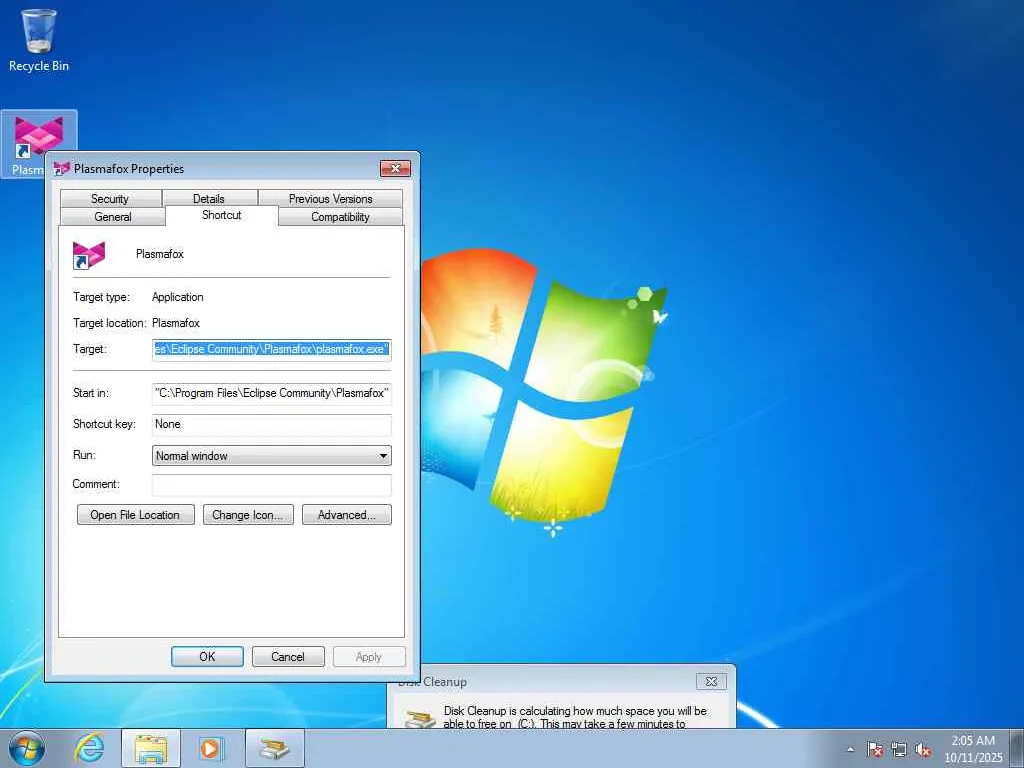Open the clock showing 2:05 AM
Image resolution: width=1024 pixels, height=768 pixels.
(973, 749)
